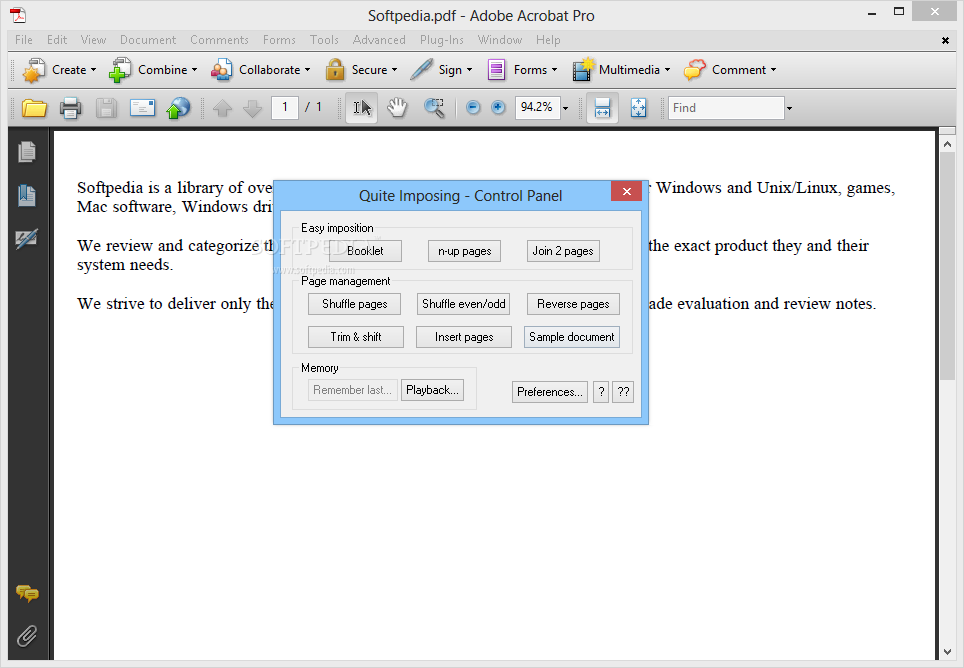Open the Tools menu
964x668 pixels.
coord(324,40)
